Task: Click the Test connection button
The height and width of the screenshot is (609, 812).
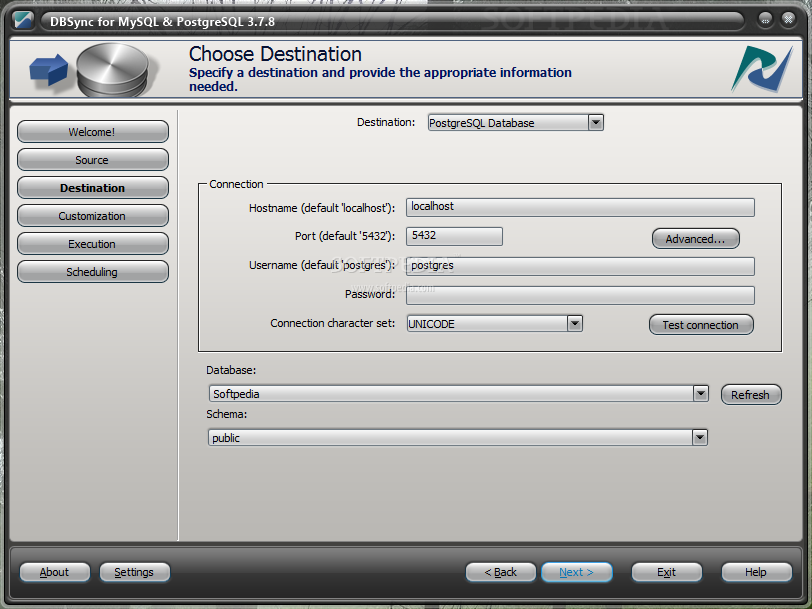Action: click(x=701, y=325)
